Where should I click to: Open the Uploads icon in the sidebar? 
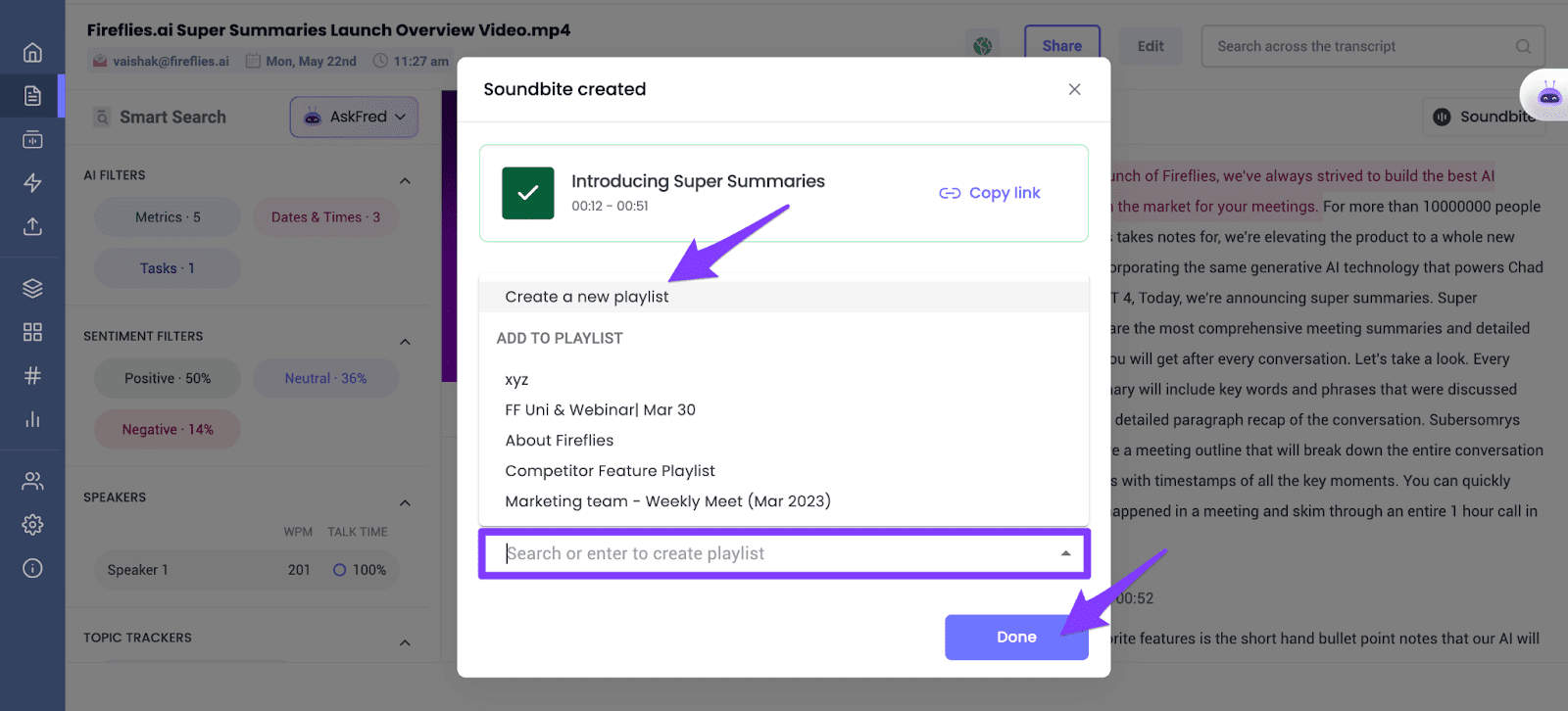click(x=32, y=226)
